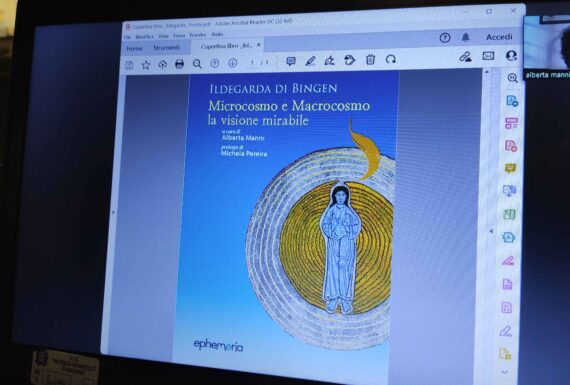Open the help question mark icon

(x=445, y=38)
